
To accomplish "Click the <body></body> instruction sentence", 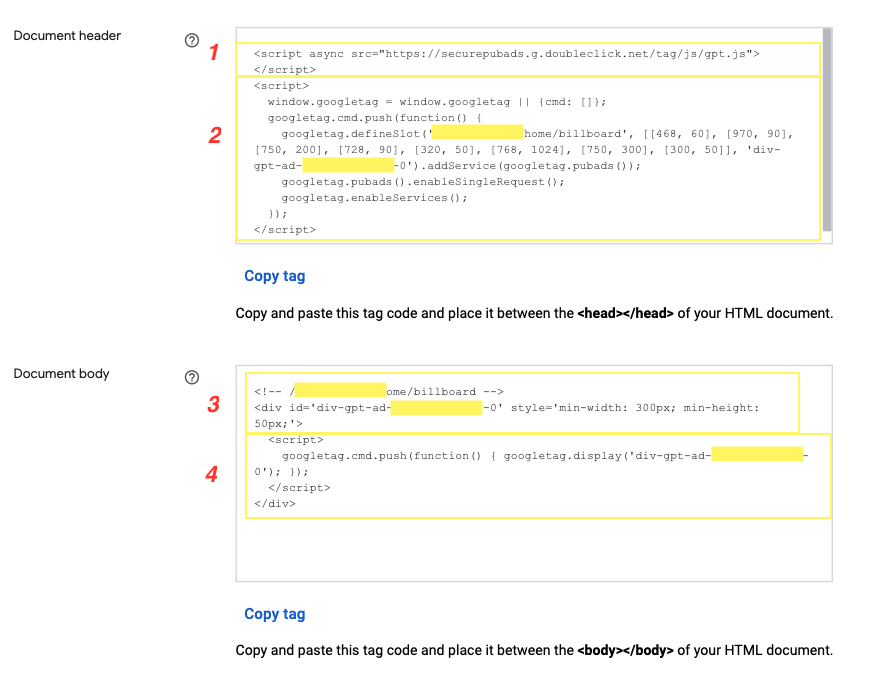I will tap(534, 650).
